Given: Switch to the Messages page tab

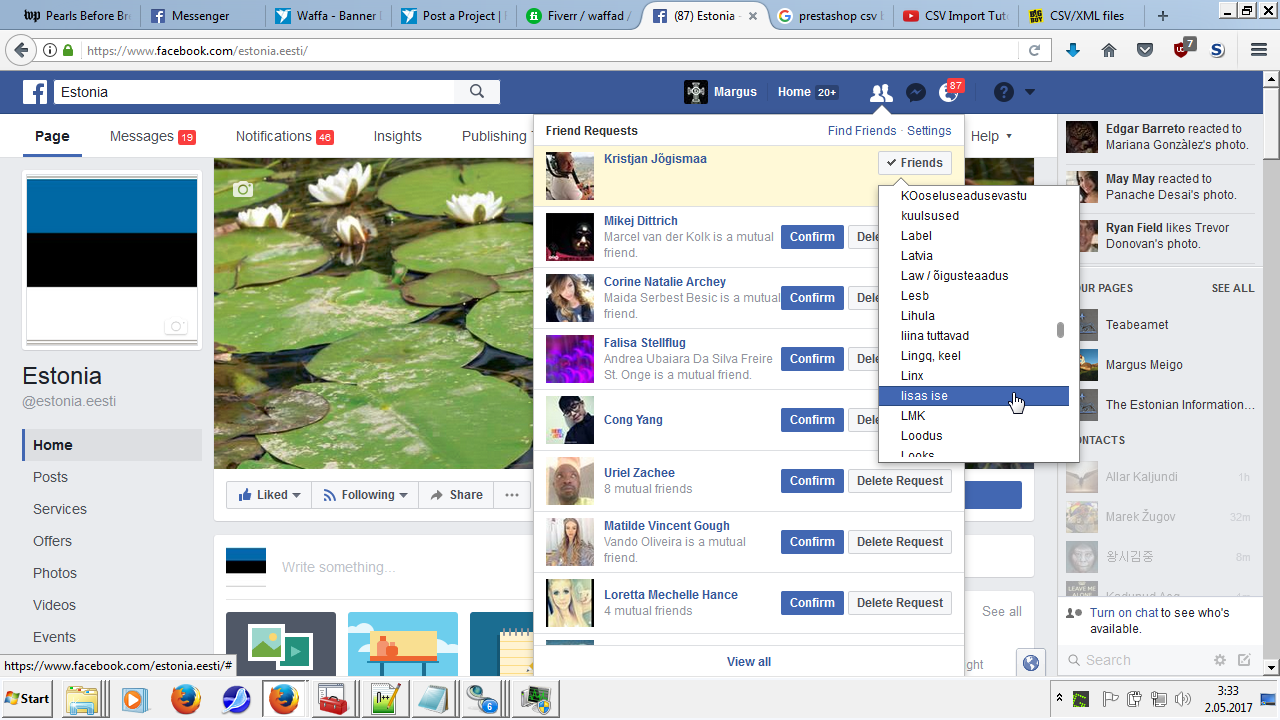Looking at the screenshot, I should [x=153, y=137].
